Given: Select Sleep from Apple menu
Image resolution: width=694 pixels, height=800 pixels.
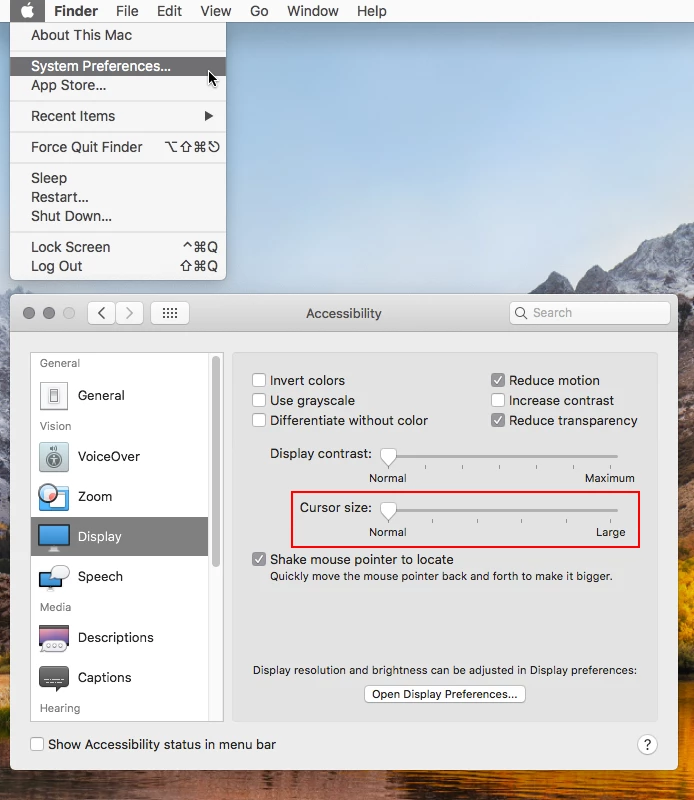Looking at the screenshot, I should (118, 178).
